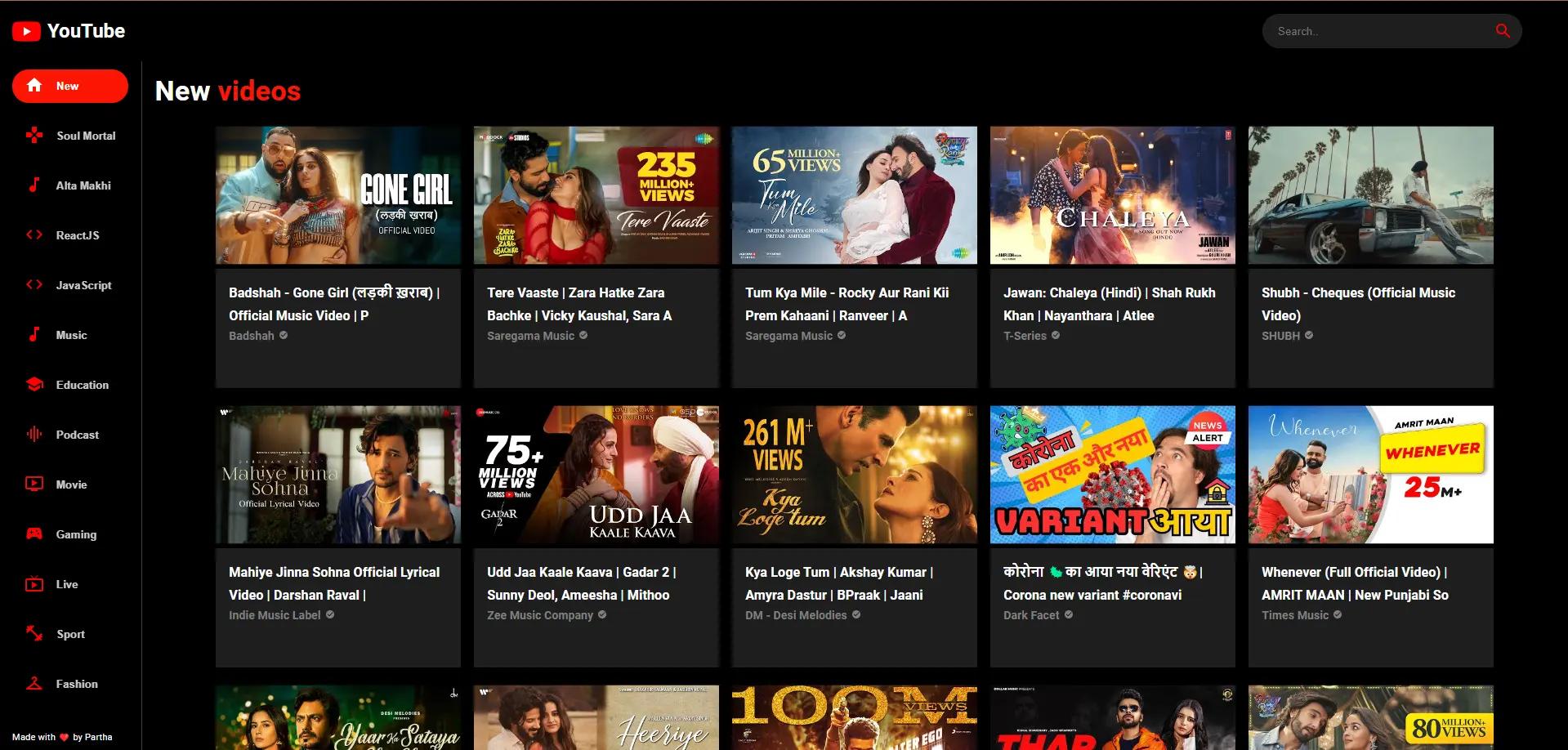The height and width of the screenshot is (750, 1568).
Task: Click the YouTube logo icon
Action: point(26,31)
